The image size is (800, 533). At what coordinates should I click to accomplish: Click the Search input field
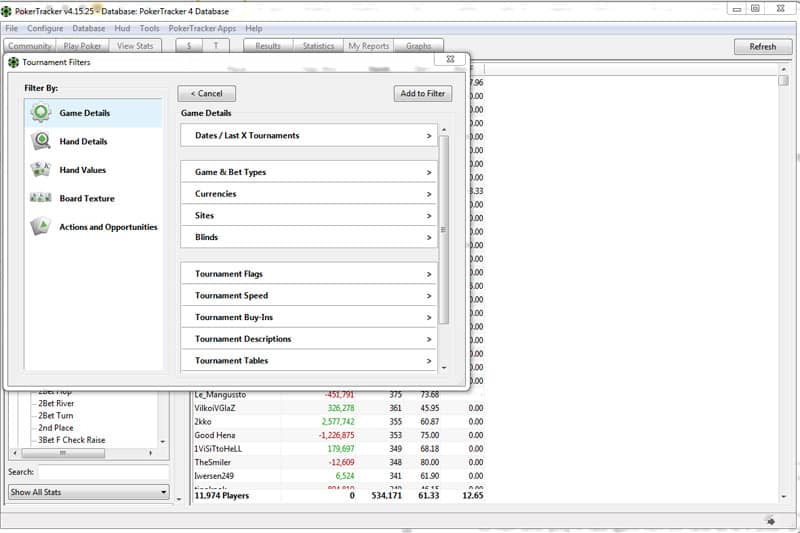point(104,472)
